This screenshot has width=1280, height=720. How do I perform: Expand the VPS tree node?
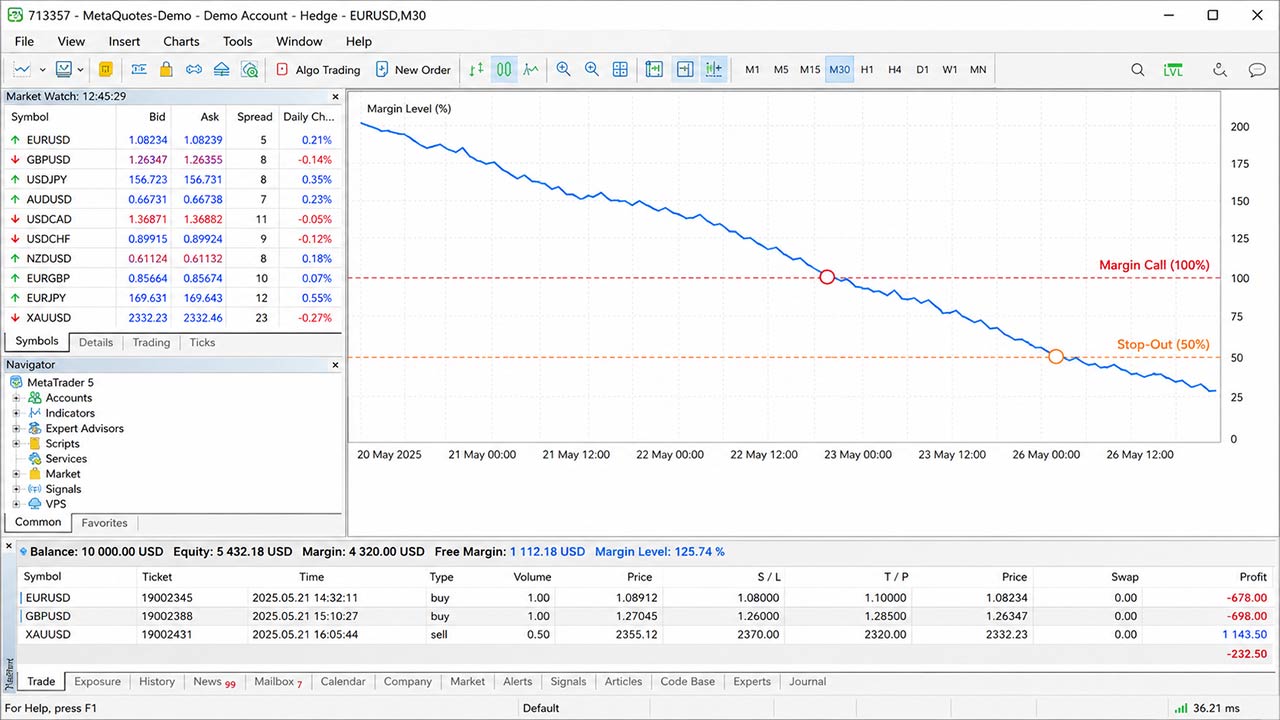click(16, 505)
